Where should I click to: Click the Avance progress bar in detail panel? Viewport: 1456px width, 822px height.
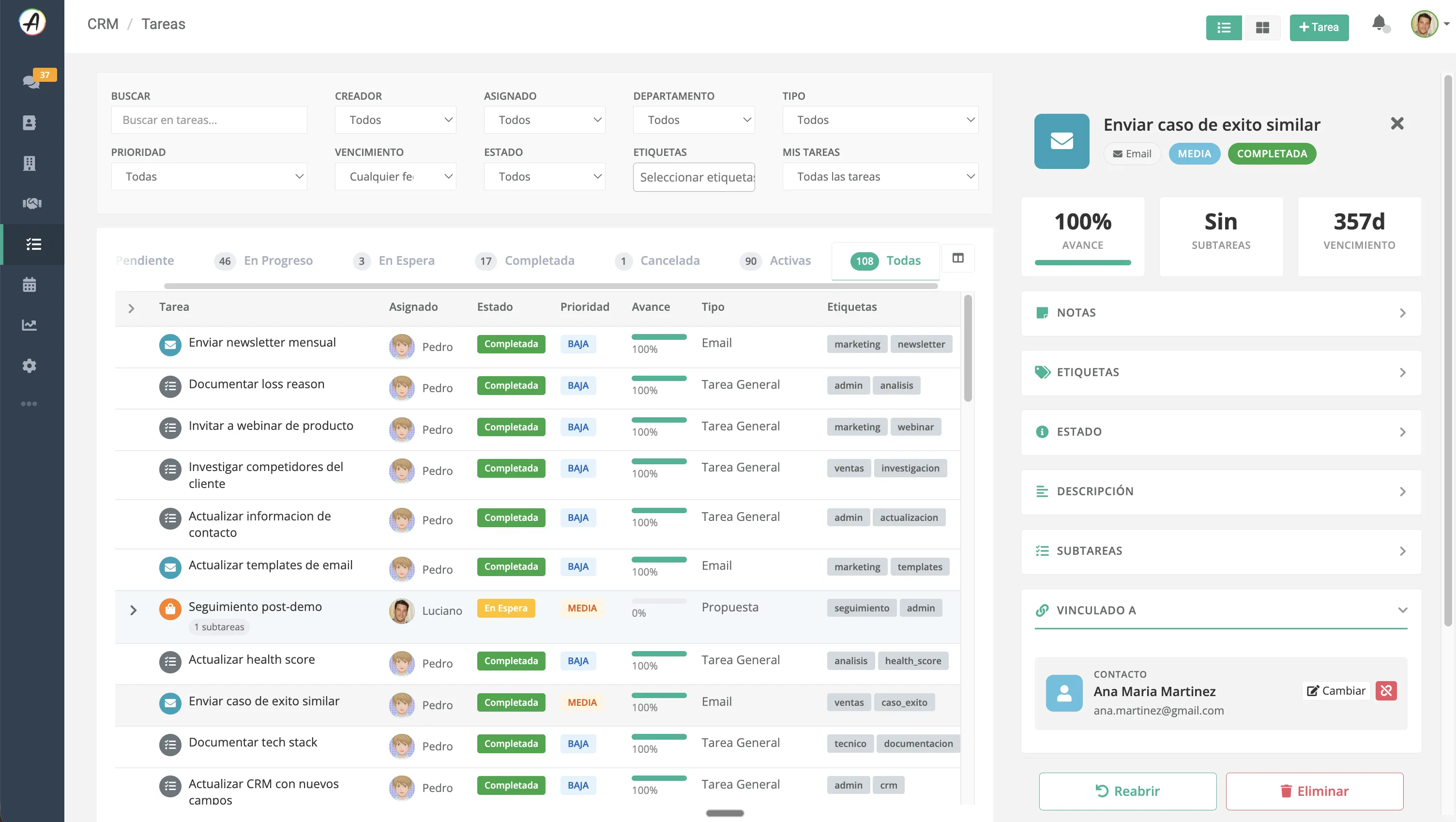(x=1082, y=262)
